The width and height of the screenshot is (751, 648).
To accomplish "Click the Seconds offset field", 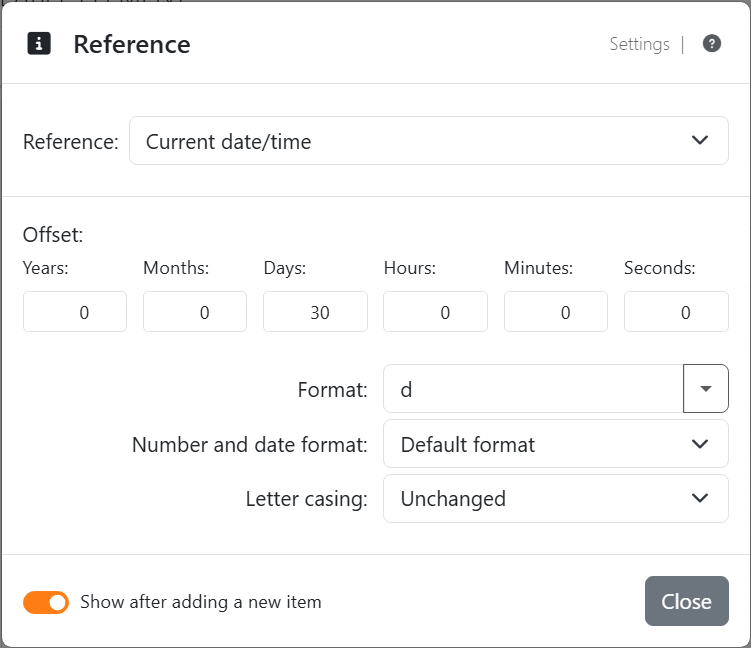I will 676,312.
